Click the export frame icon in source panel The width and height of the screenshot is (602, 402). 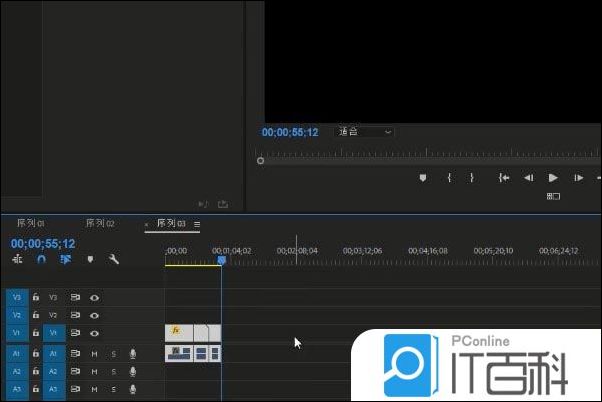pos(223,204)
